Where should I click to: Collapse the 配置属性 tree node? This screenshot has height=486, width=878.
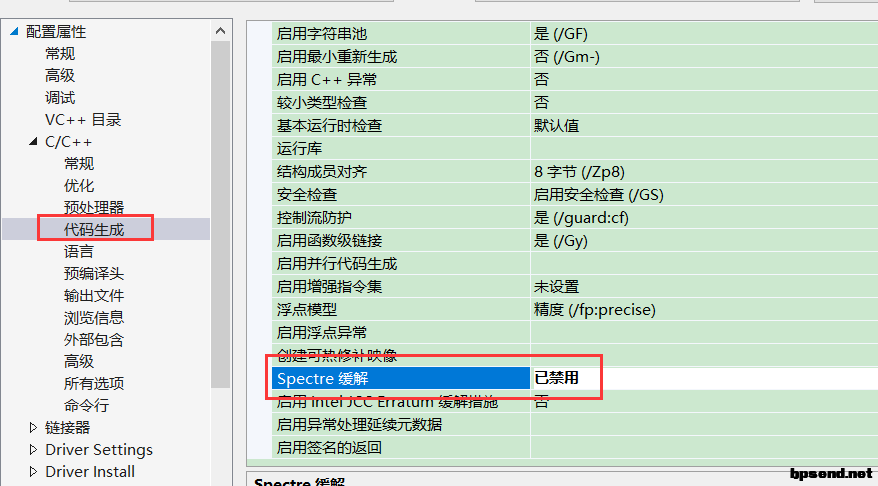point(15,31)
